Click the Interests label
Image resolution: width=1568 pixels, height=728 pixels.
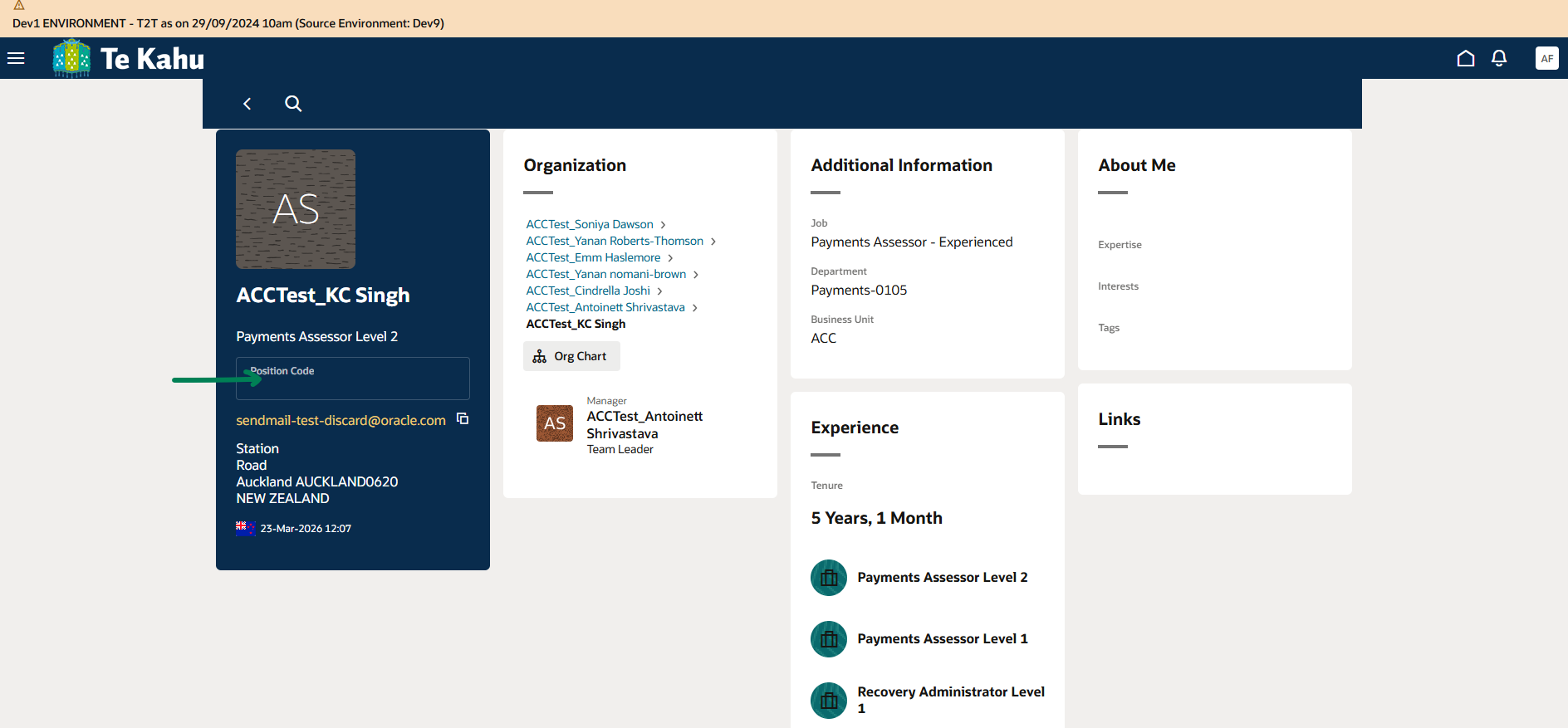coord(1118,286)
